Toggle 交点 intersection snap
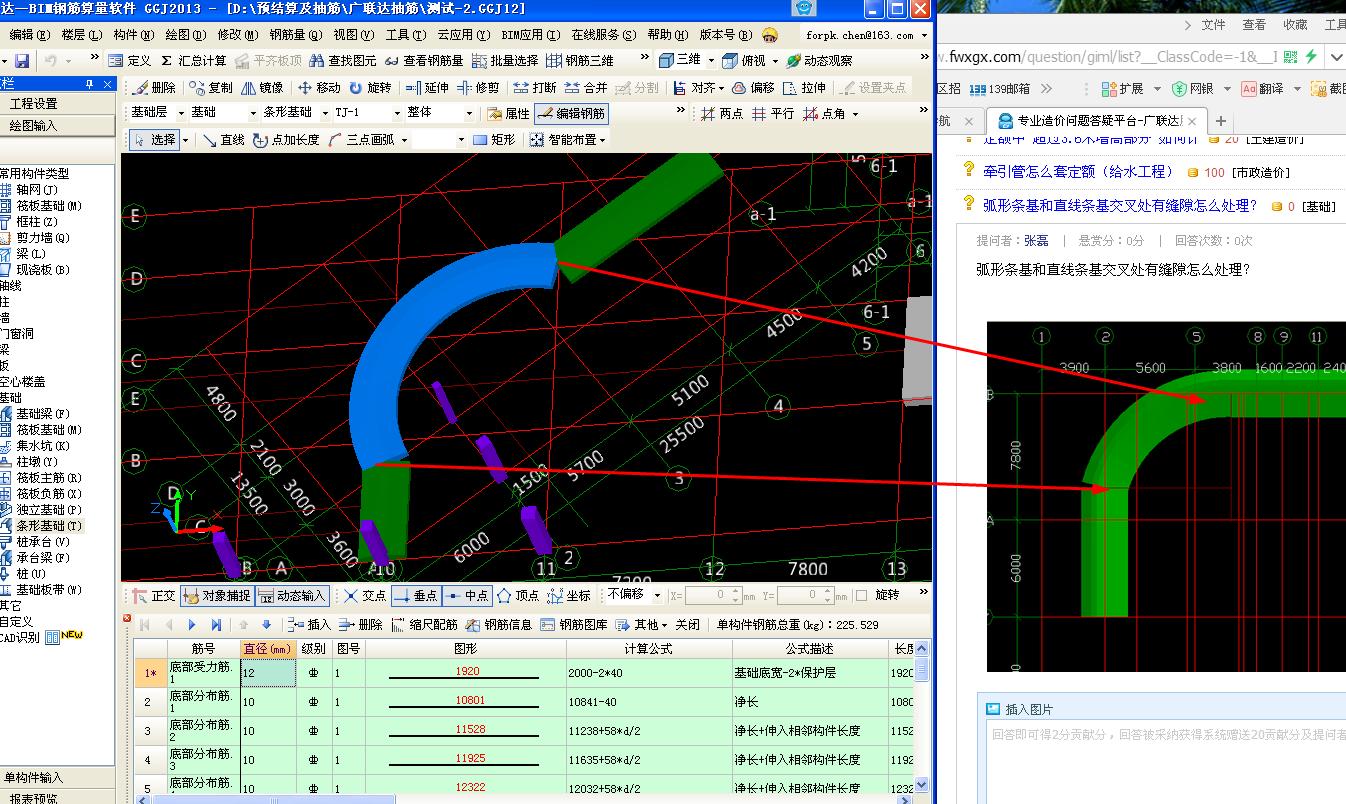The width and height of the screenshot is (1346, 804). tap(365, 596)
